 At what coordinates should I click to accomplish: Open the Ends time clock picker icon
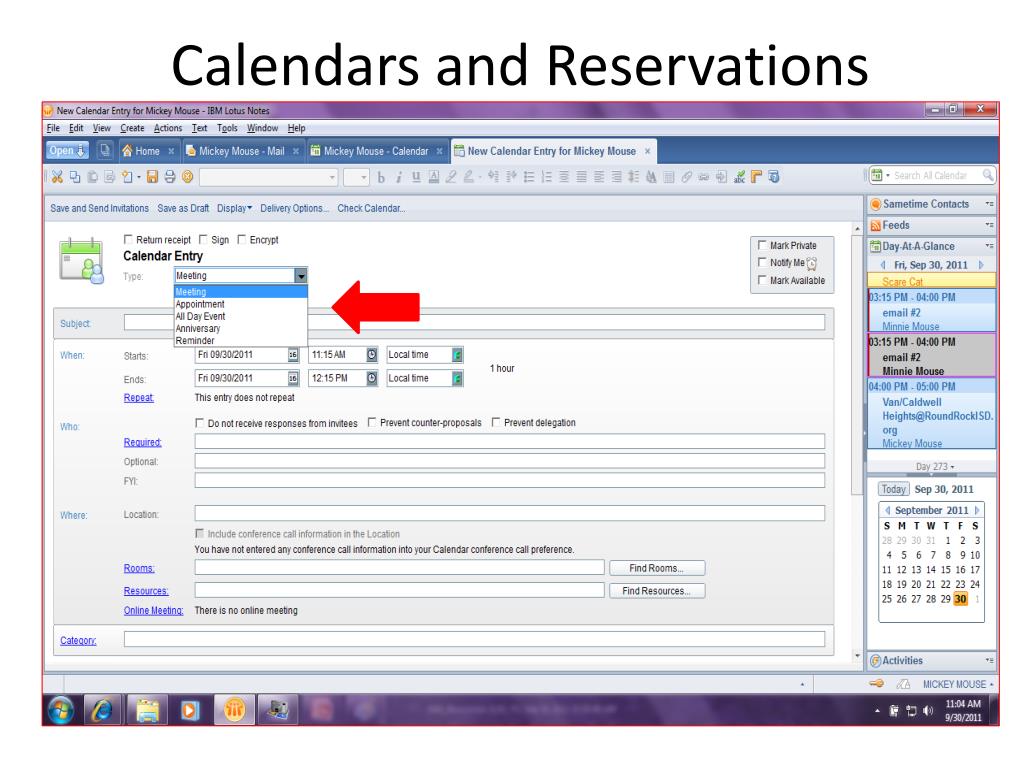click(x=372, y=378)
